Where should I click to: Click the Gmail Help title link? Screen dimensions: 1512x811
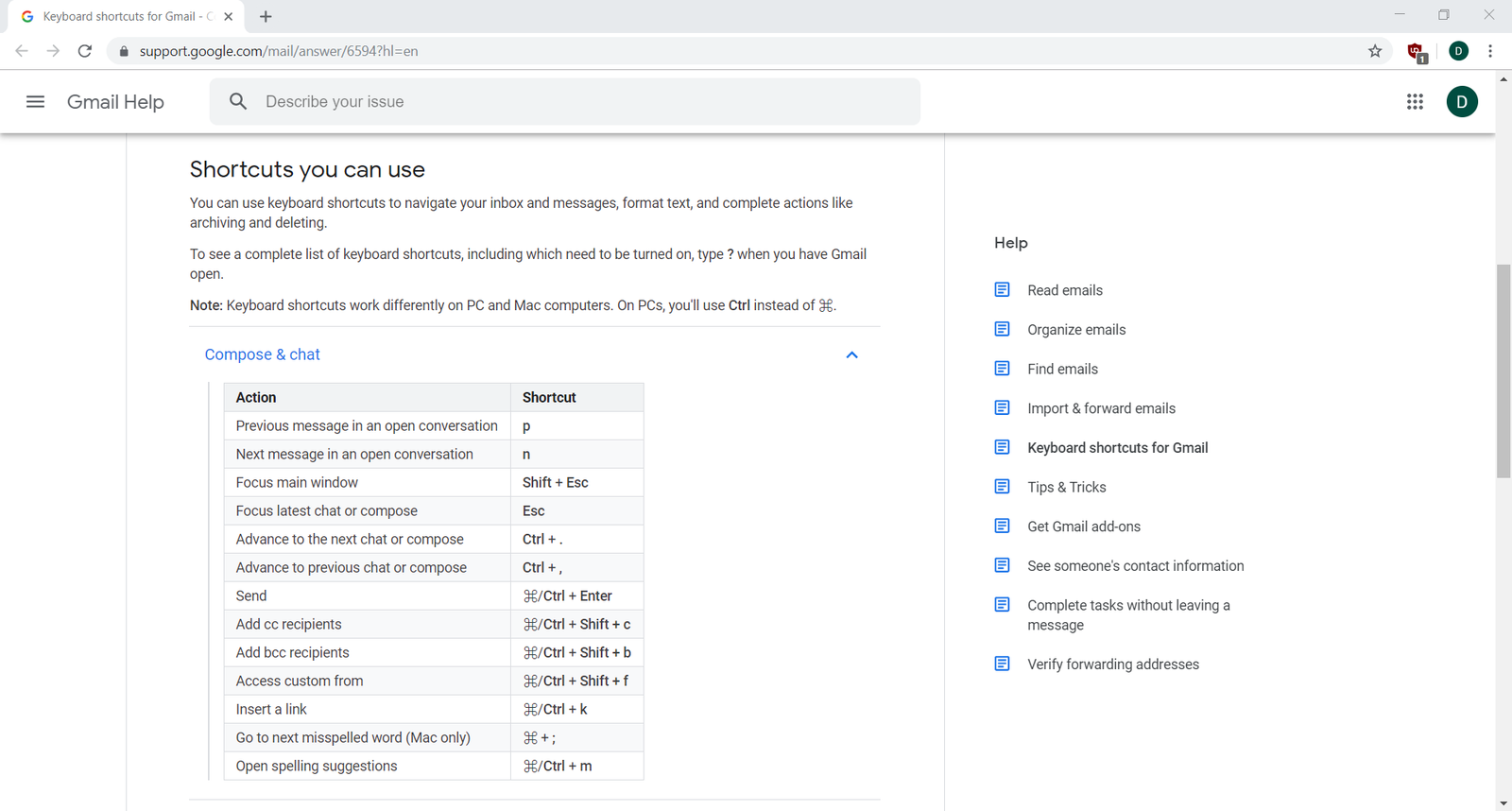click(x=115, y=102)
